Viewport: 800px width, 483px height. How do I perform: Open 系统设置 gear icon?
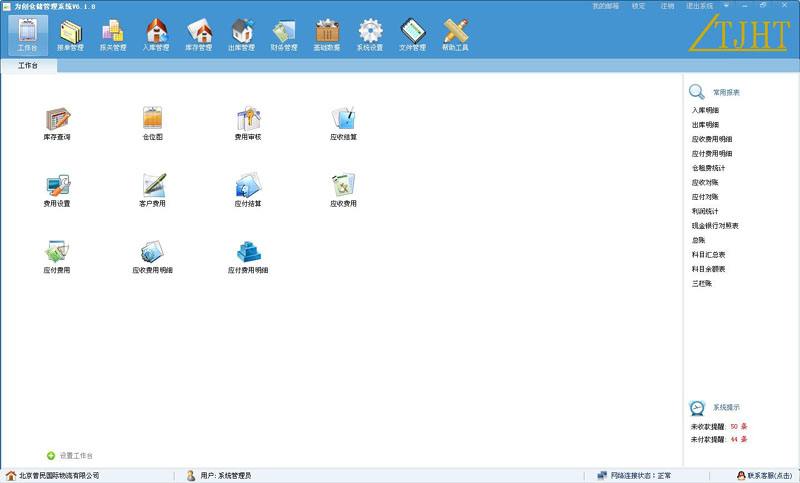[x=369, y=34]
